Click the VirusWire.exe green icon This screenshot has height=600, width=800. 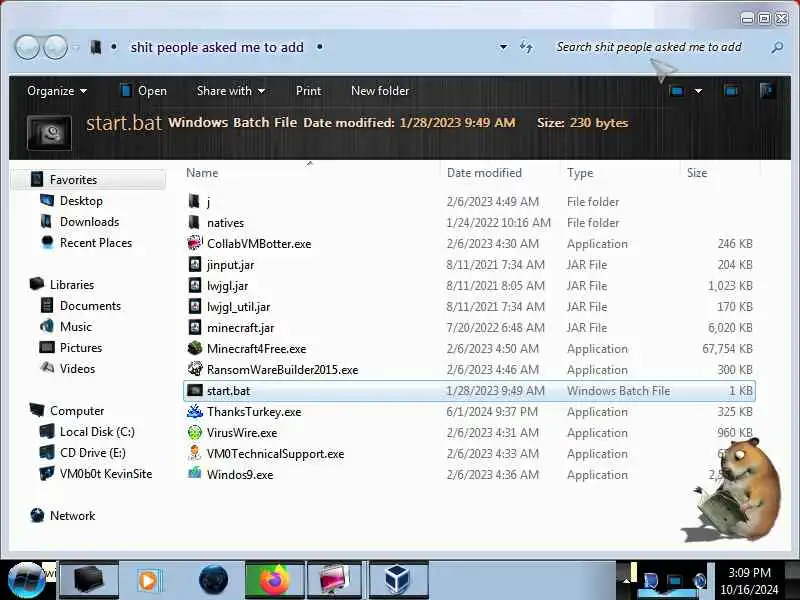pos(194,432)
